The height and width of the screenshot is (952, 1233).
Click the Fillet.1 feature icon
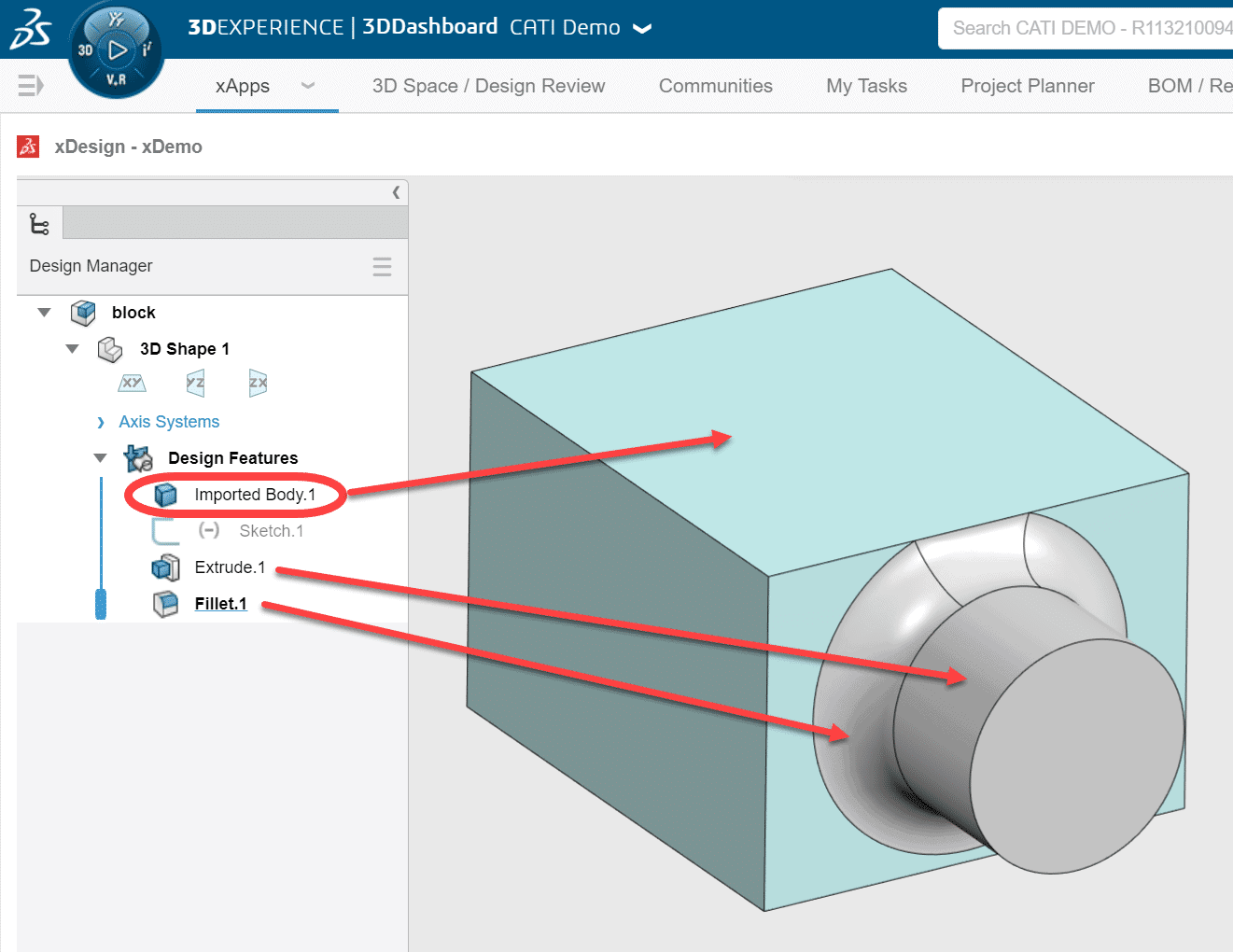coord(165,604)
